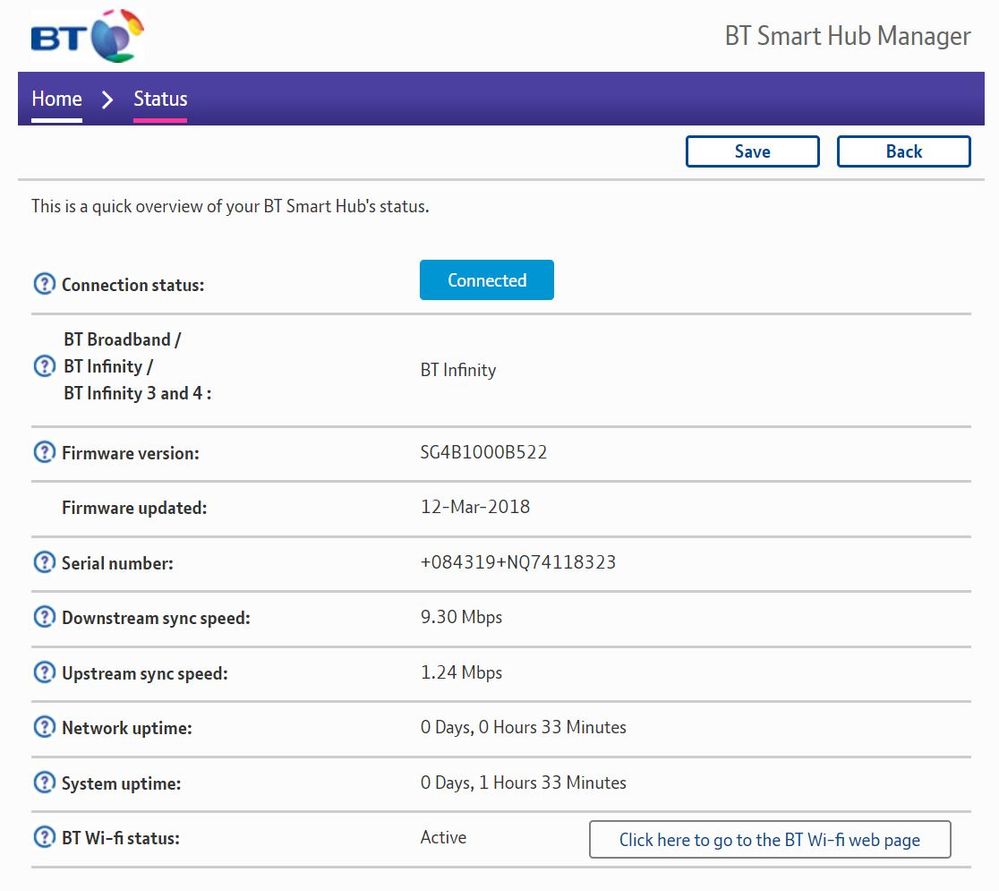Click the BT Smart Hub Manager title
The height and width of the screenshot is (891, 999).
click(847, 36)
